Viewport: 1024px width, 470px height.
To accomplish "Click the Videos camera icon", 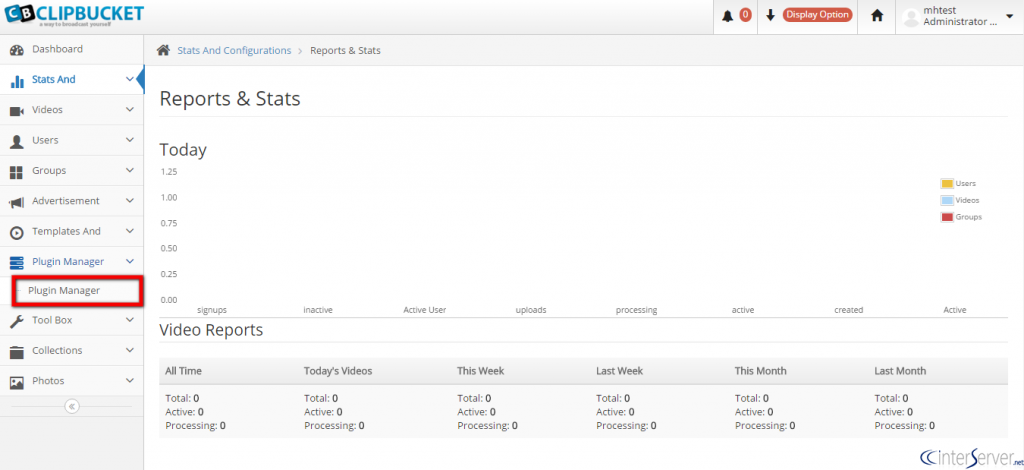I will (17, 111).
